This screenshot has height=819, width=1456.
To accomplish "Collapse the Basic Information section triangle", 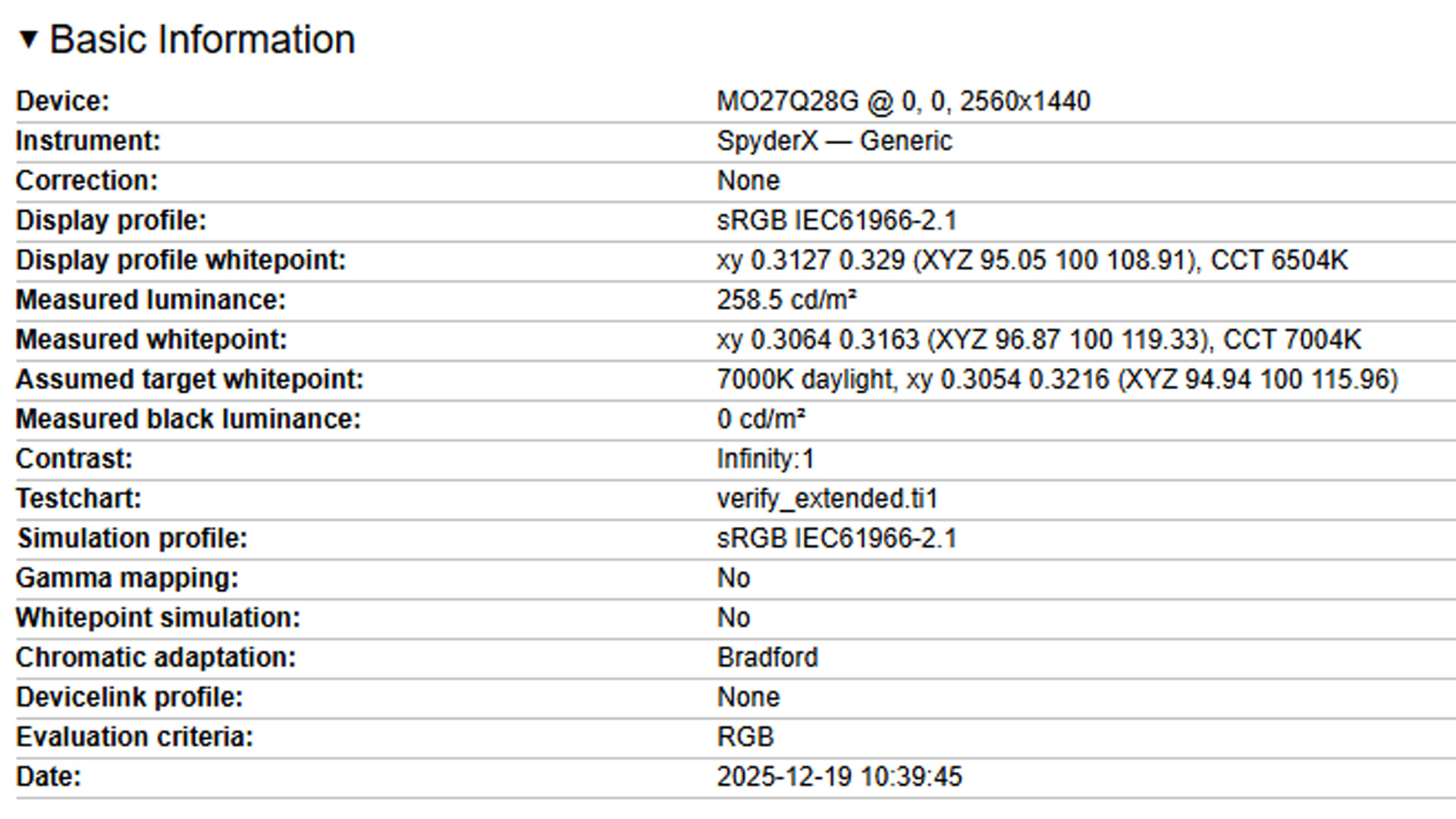I will tap(28, 39).
